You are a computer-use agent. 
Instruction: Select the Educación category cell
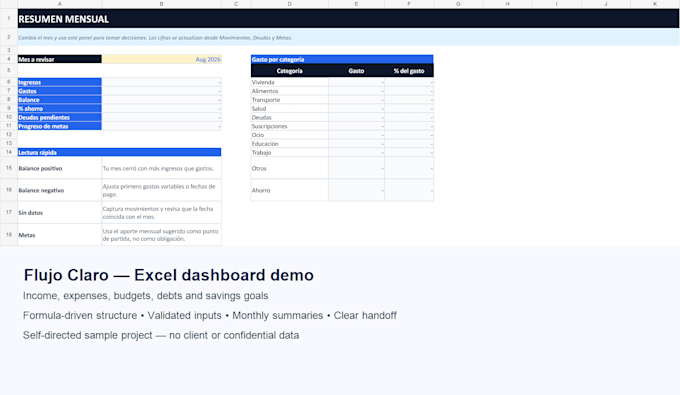290,144
